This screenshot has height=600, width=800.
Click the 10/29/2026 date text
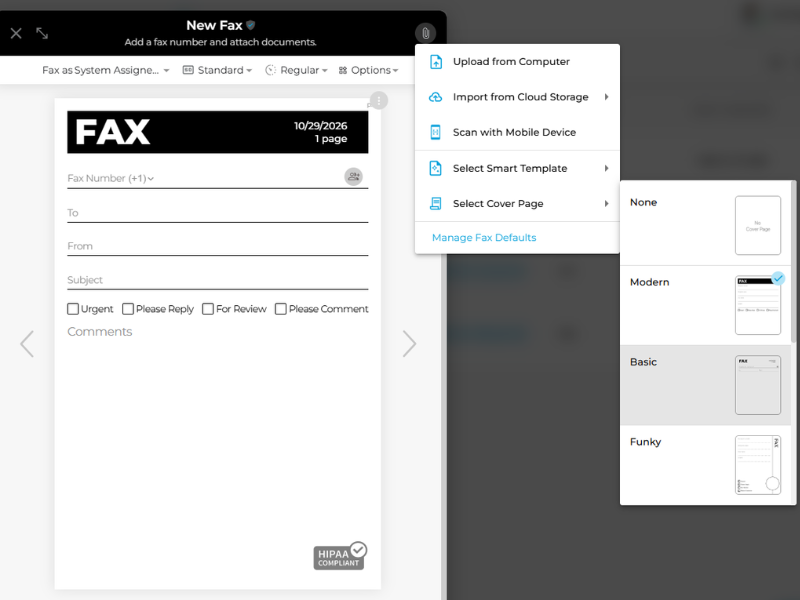click(320, 126)
